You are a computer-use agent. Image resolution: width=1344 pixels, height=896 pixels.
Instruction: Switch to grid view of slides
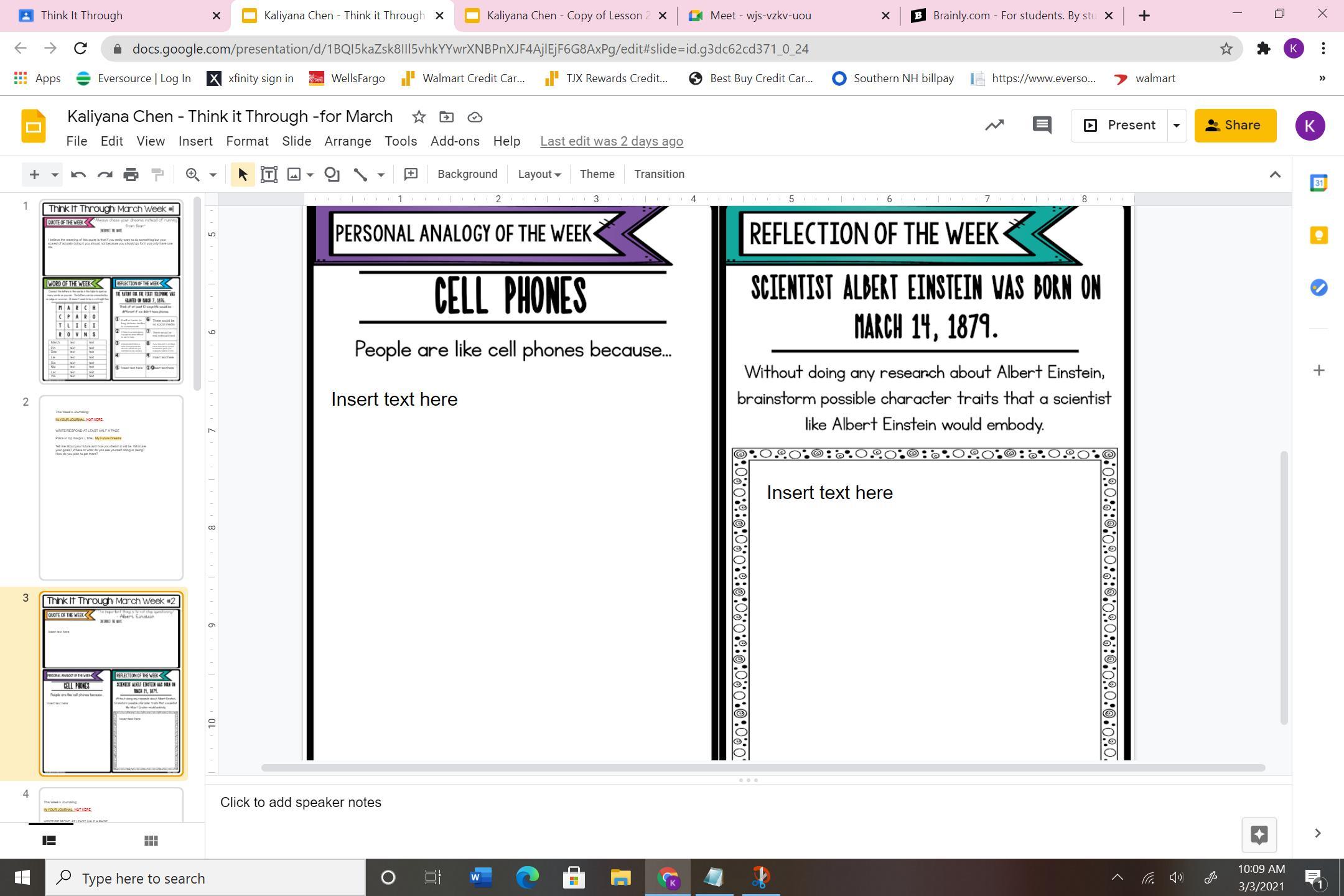(x=151, y=841)
